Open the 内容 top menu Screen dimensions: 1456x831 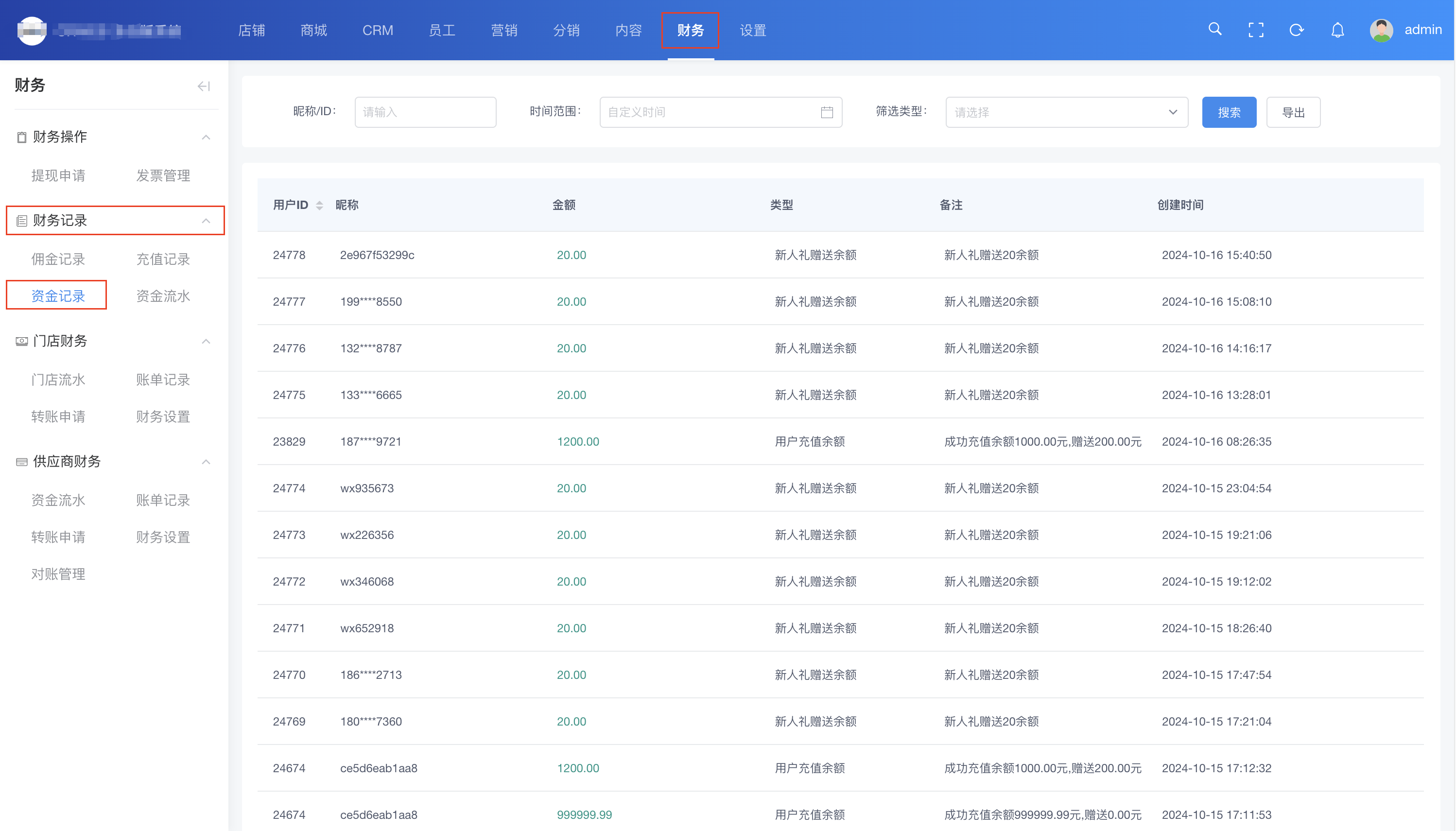click(628, 30)
